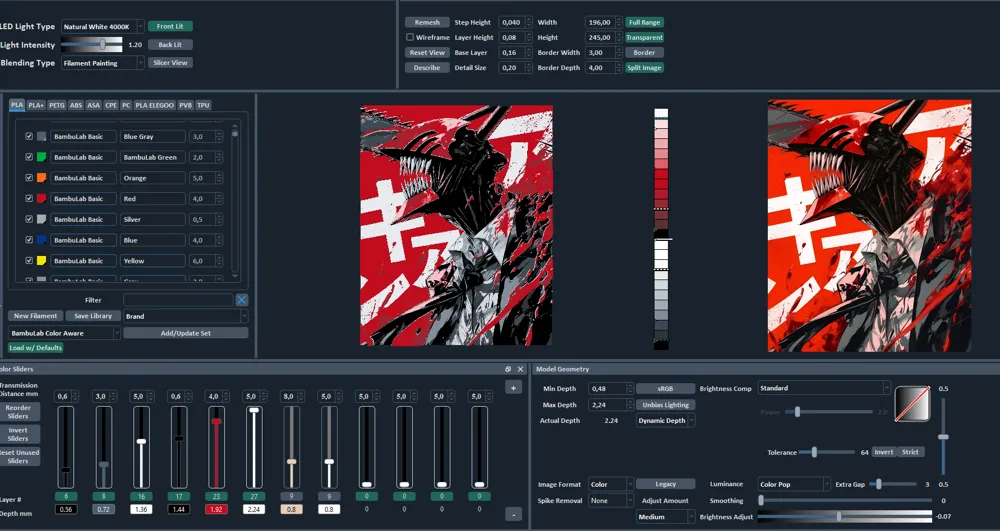Click the Add/Update Set button
The width and height of the screenshot is (1000, 531).
(186, 333)
